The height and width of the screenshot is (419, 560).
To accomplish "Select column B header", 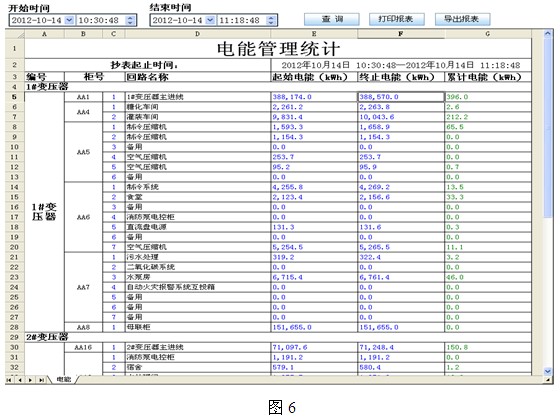I will point(83,34).
